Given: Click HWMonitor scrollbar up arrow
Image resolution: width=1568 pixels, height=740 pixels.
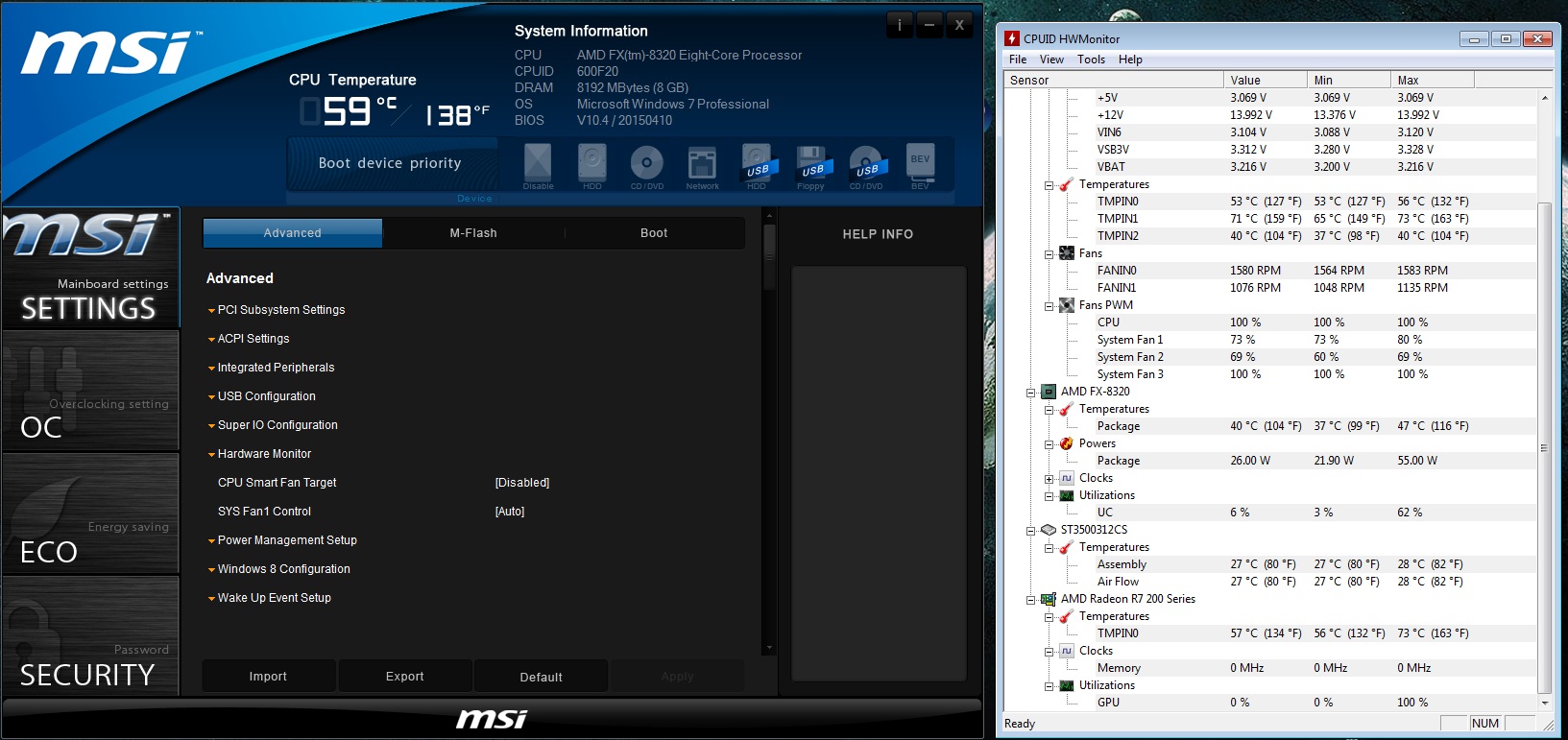Looking at the screenshot, I should click(x=1544, y=98).
